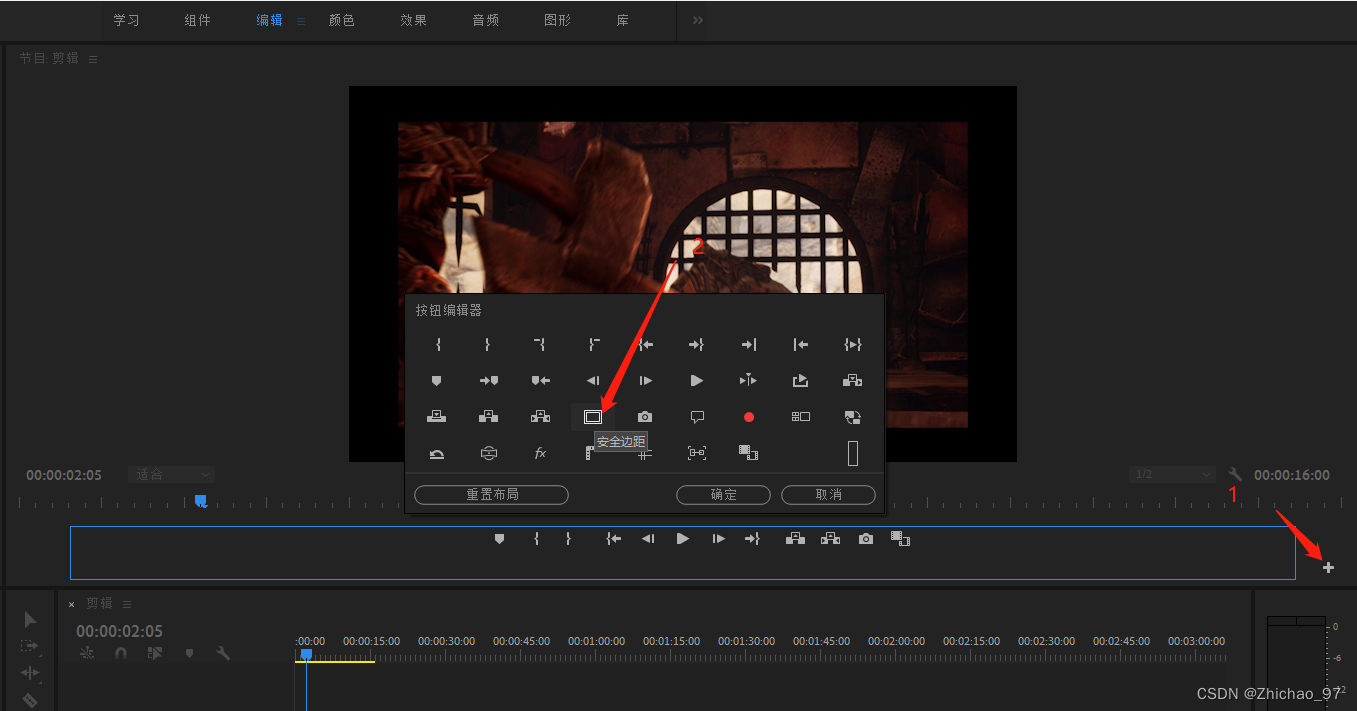Choose Go to Next Marker icon in editor
Image resolution: width=1357 pixels, height=711 pixels.
point(489,380)
